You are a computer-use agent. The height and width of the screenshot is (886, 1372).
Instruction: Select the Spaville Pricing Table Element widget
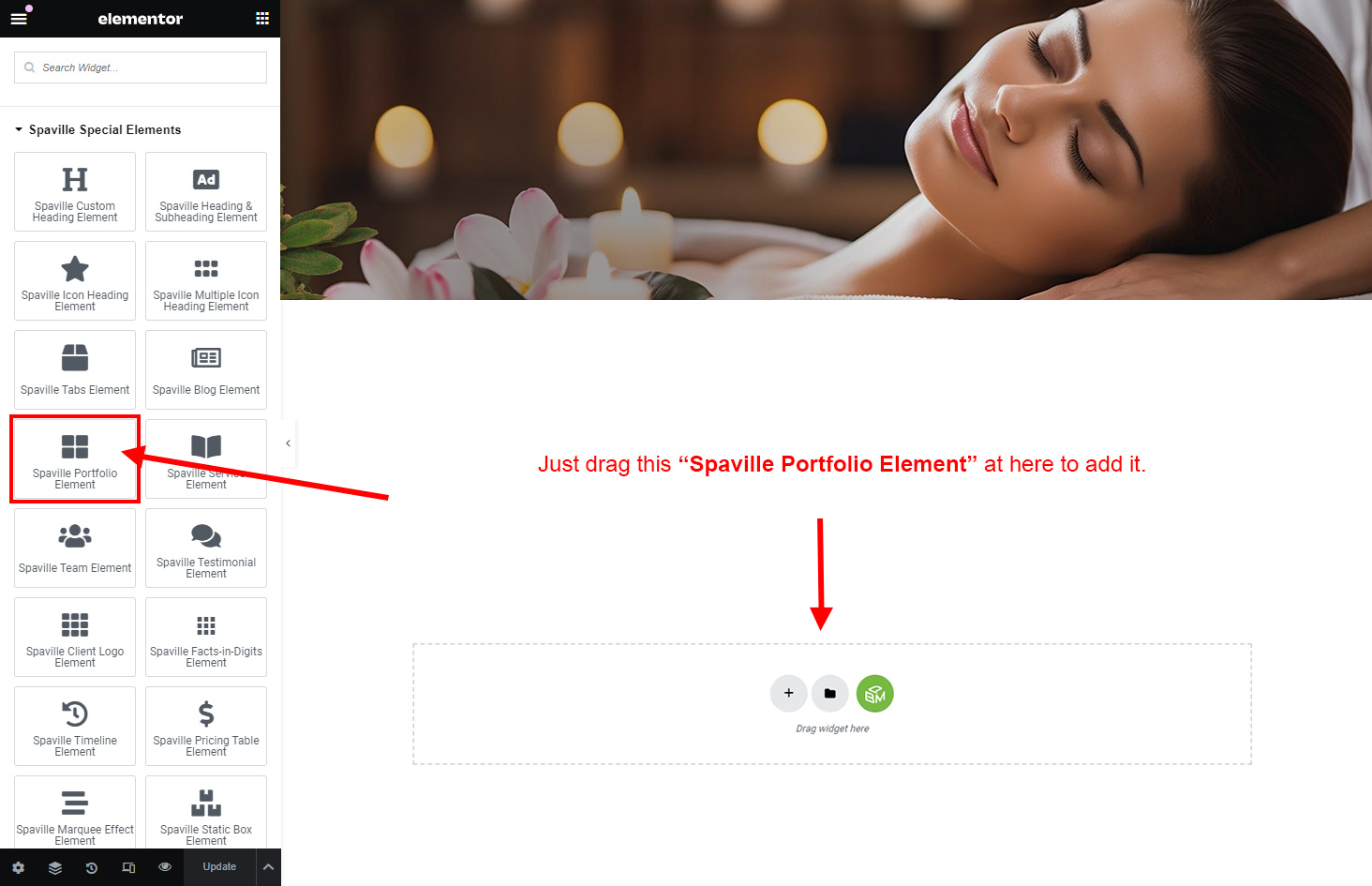tap(206, 727)
